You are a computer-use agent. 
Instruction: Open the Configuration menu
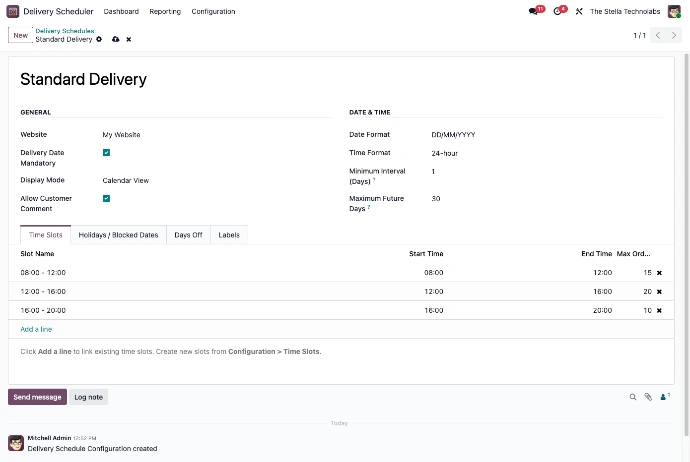[213, 11]
